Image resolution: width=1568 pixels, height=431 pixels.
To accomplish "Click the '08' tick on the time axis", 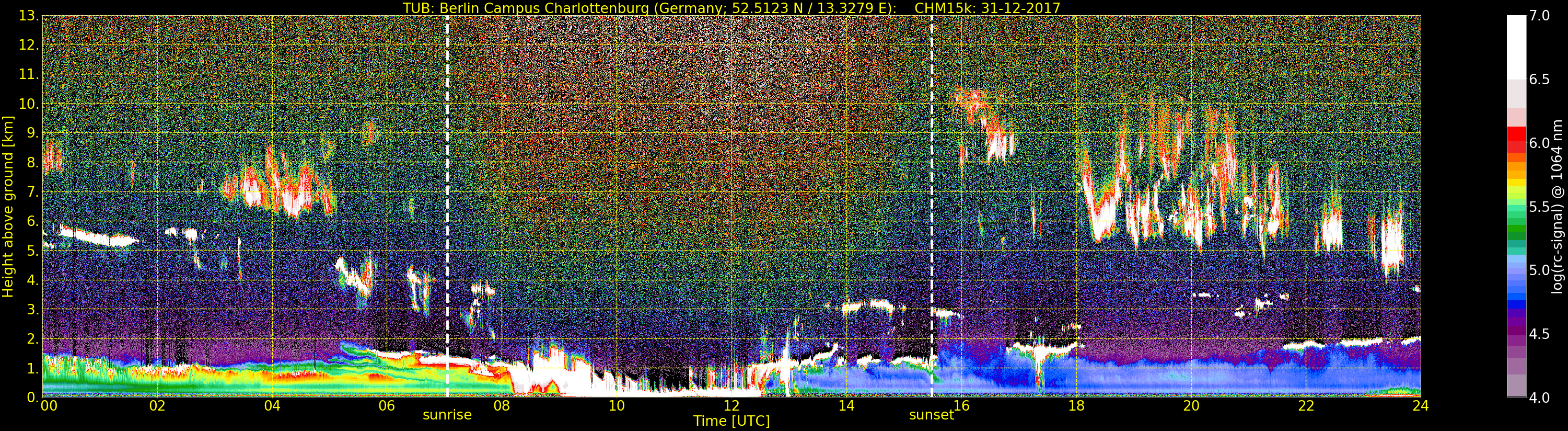I will pos(502,405).
